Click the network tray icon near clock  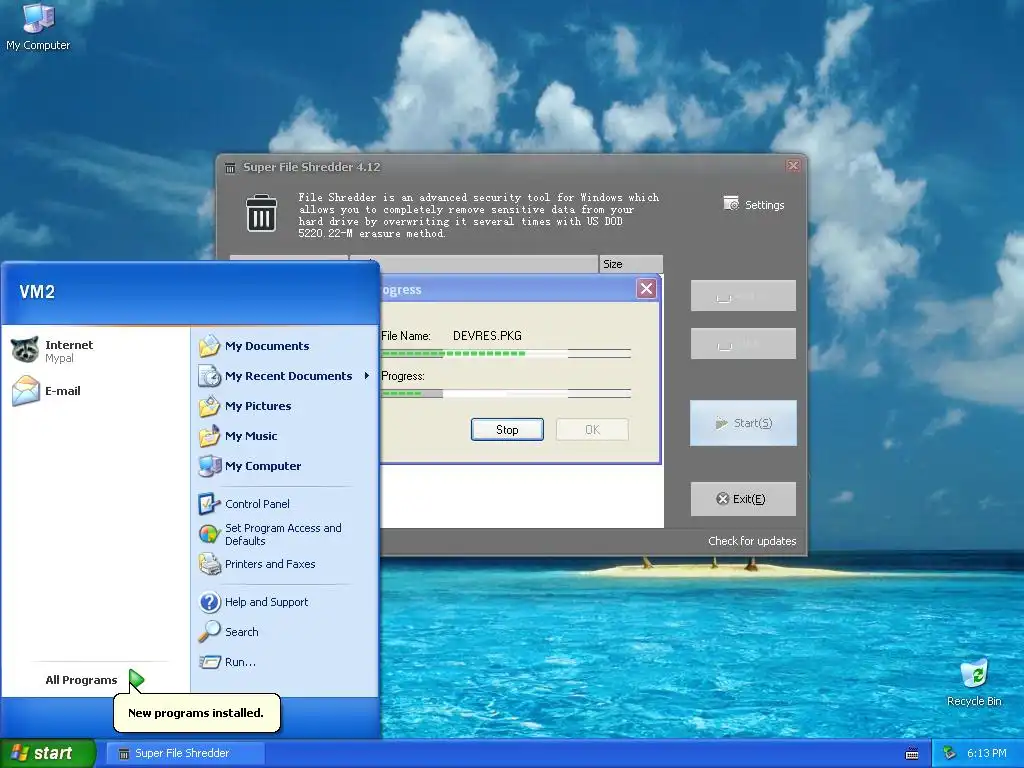click(949, 753)
